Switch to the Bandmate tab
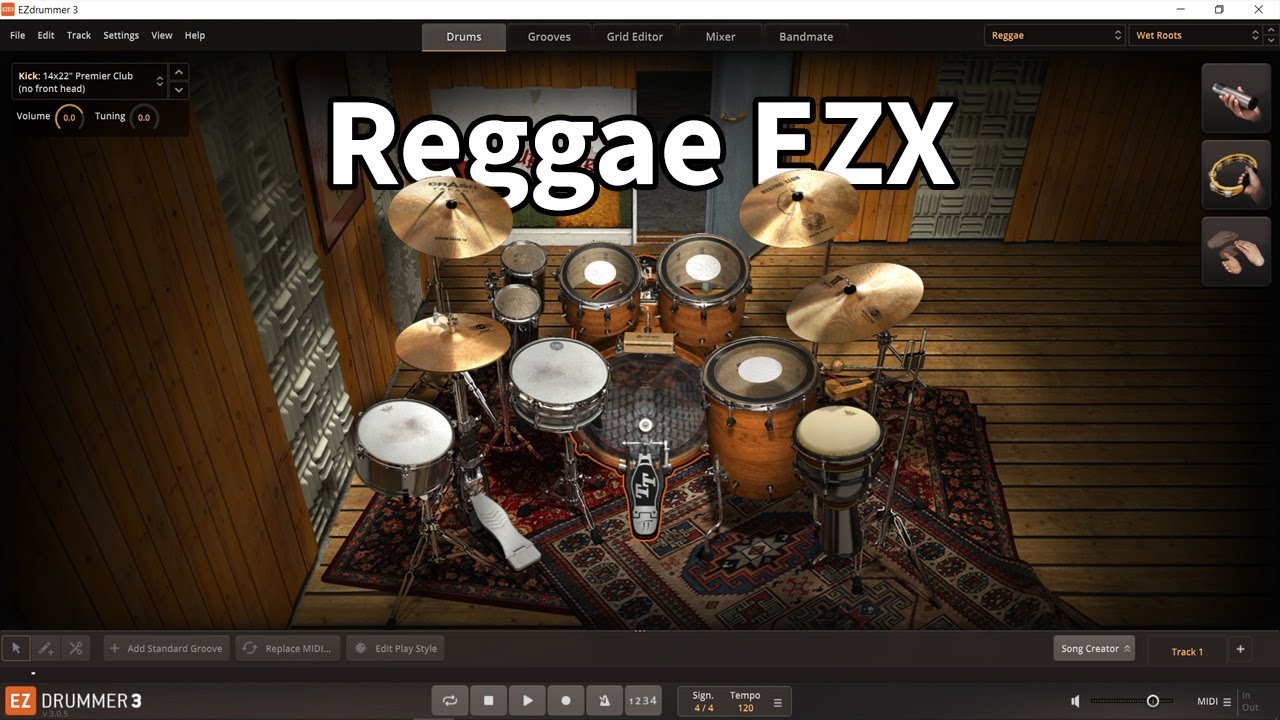1280x720 pixels. coord(806,36)
